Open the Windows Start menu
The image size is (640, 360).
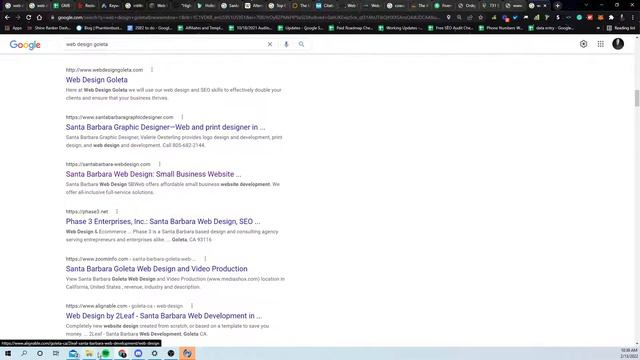(8, 353)
